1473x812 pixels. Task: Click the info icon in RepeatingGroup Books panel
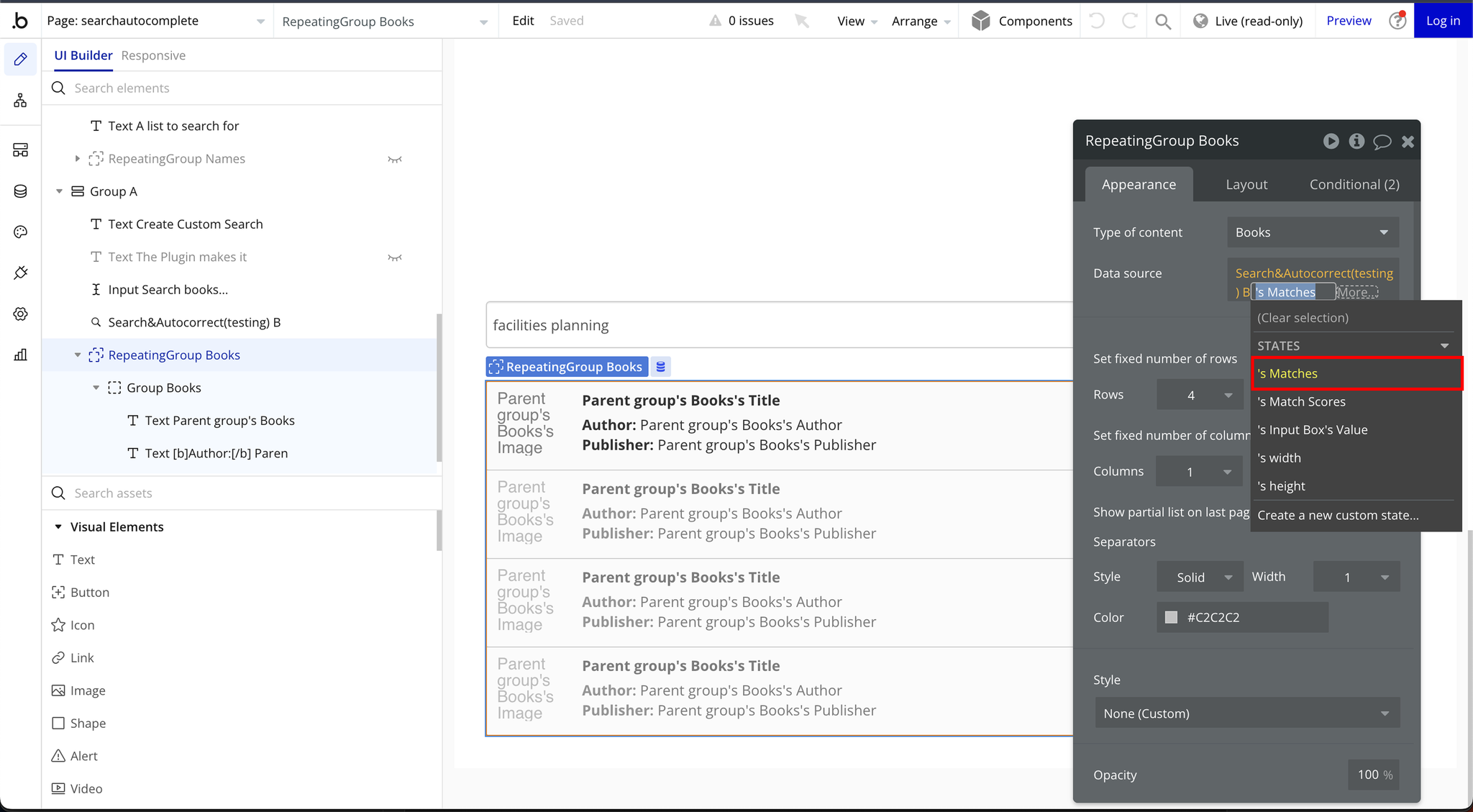click(1356, 141)
